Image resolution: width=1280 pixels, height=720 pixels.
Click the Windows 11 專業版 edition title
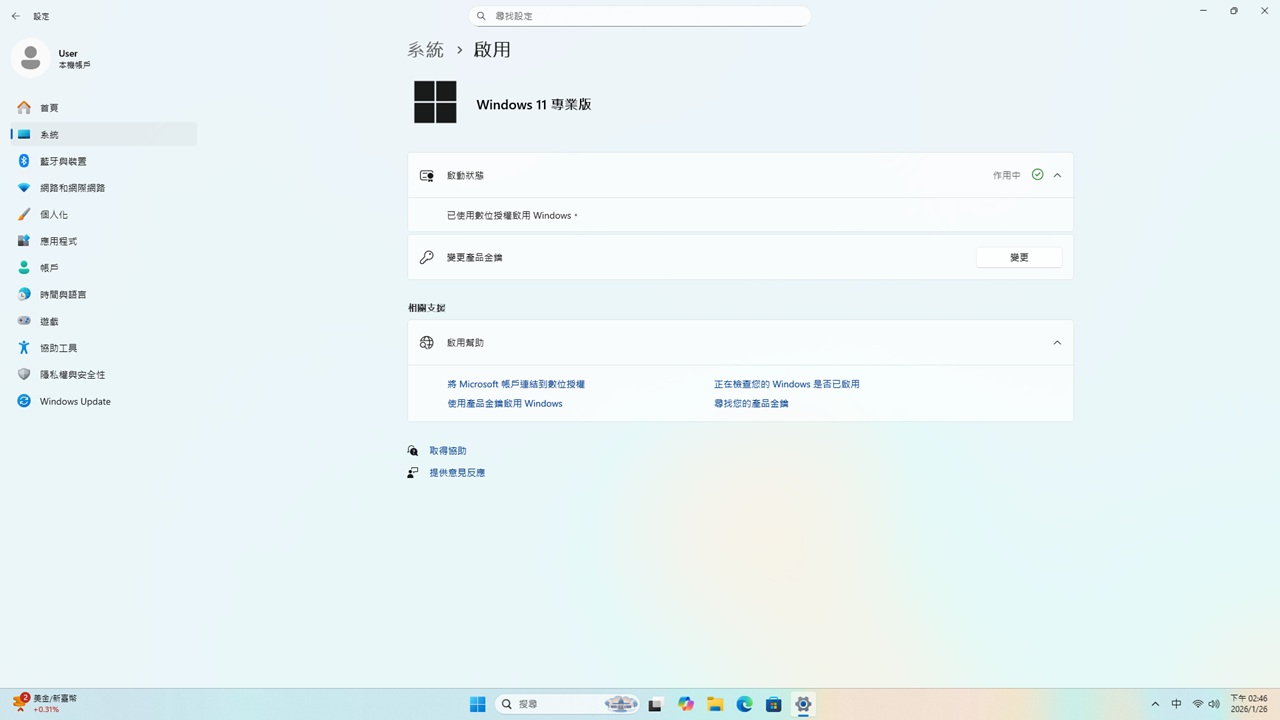tap(534, 104)
